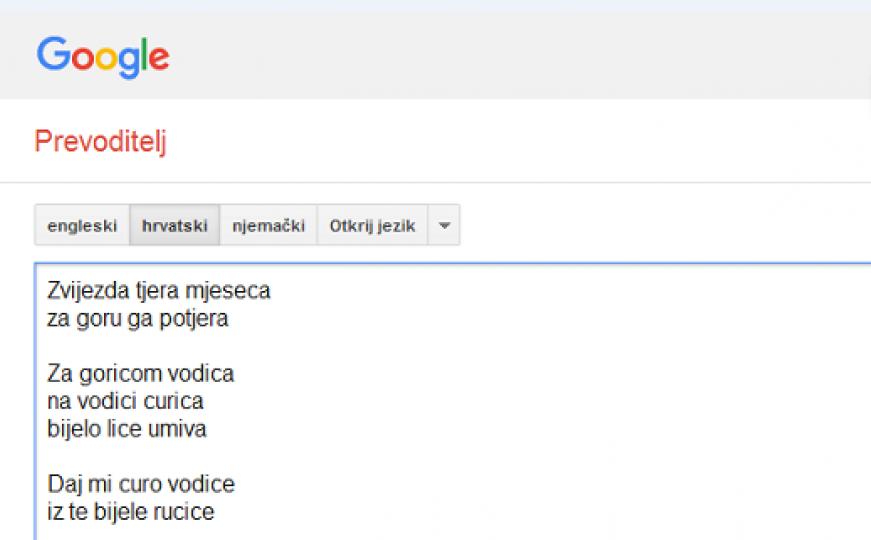Select engleski as source language

tap(82, 226)
